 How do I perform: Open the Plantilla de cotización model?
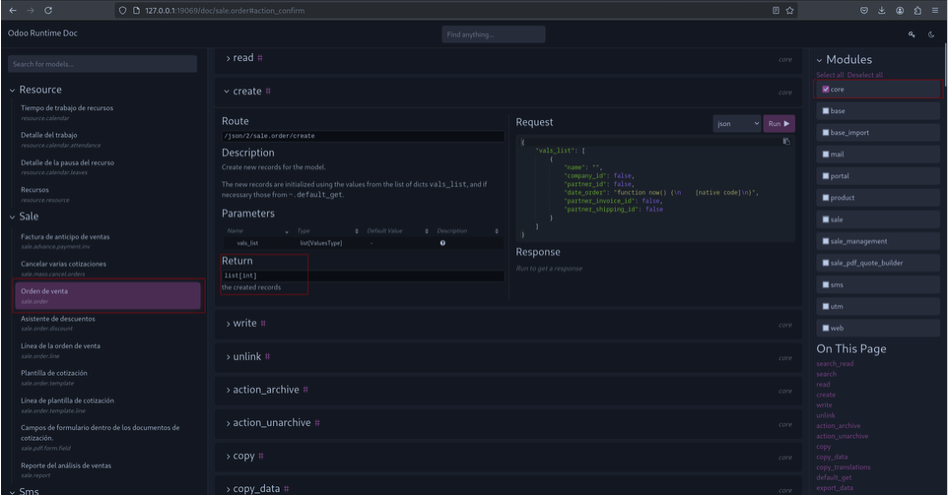pos(54,373)
